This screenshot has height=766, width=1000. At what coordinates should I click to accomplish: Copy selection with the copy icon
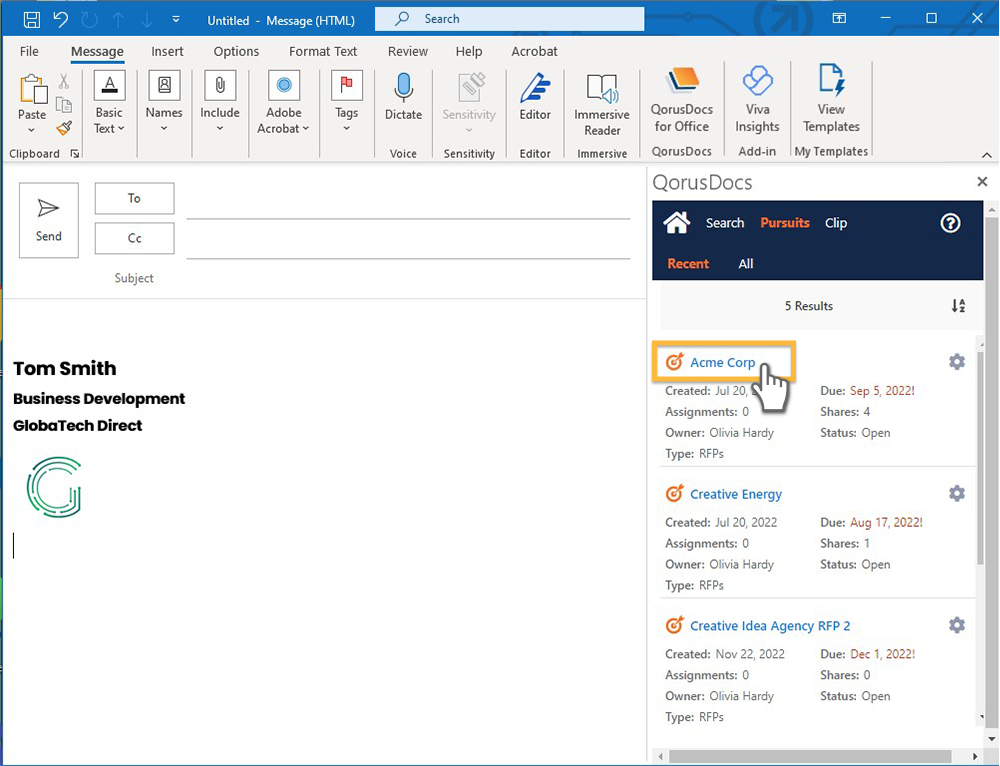pos(64,105)
